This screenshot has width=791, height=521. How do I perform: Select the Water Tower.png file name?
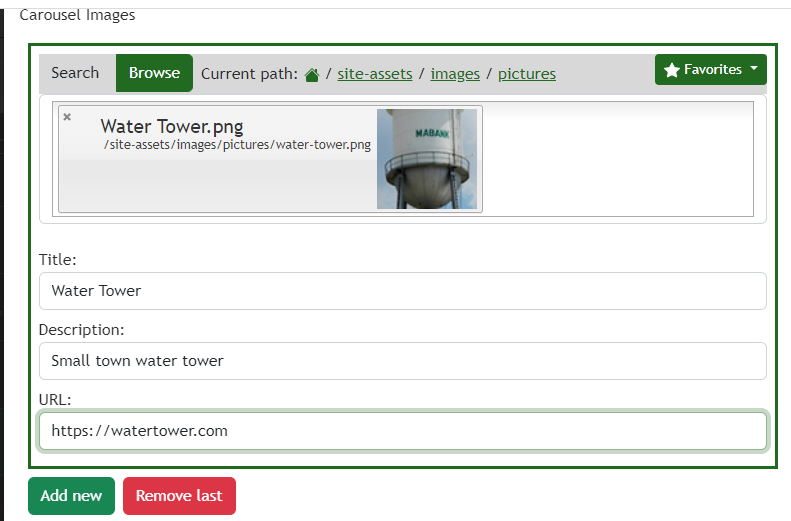click(x=171, y=127)
